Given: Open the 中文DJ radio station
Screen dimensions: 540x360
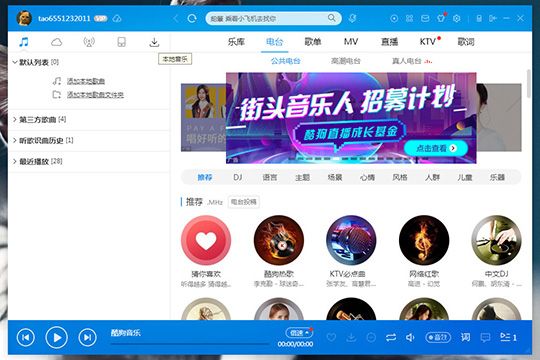Looking at the screenshot, I should (x=497, y=240).
